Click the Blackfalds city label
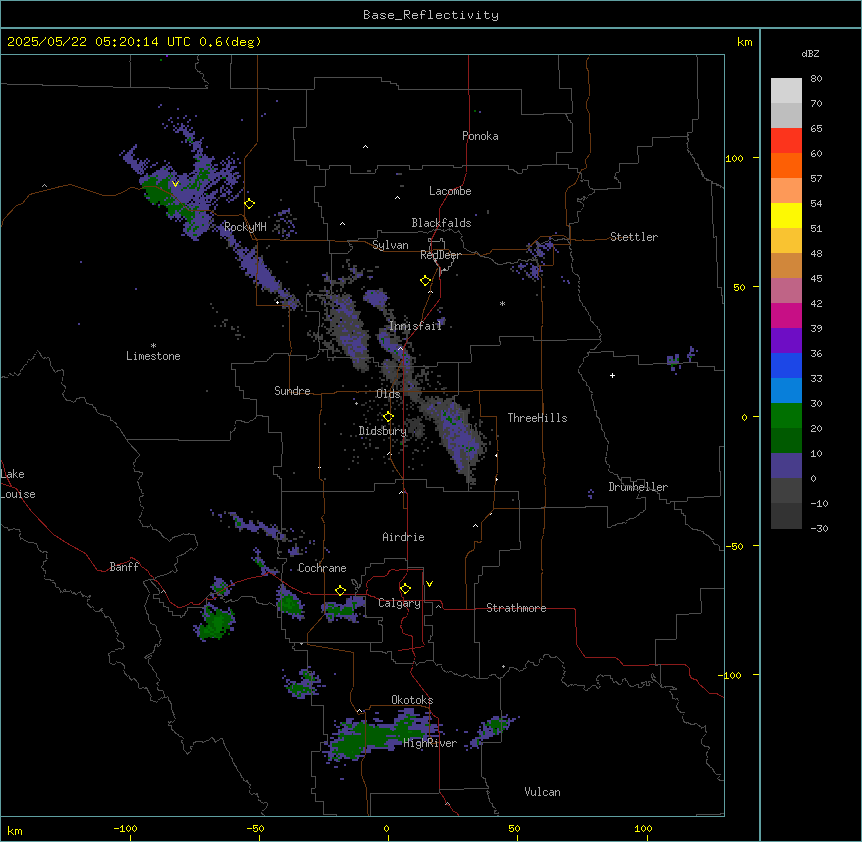This screenshot has width=862, height=842. tap(441, 223)
